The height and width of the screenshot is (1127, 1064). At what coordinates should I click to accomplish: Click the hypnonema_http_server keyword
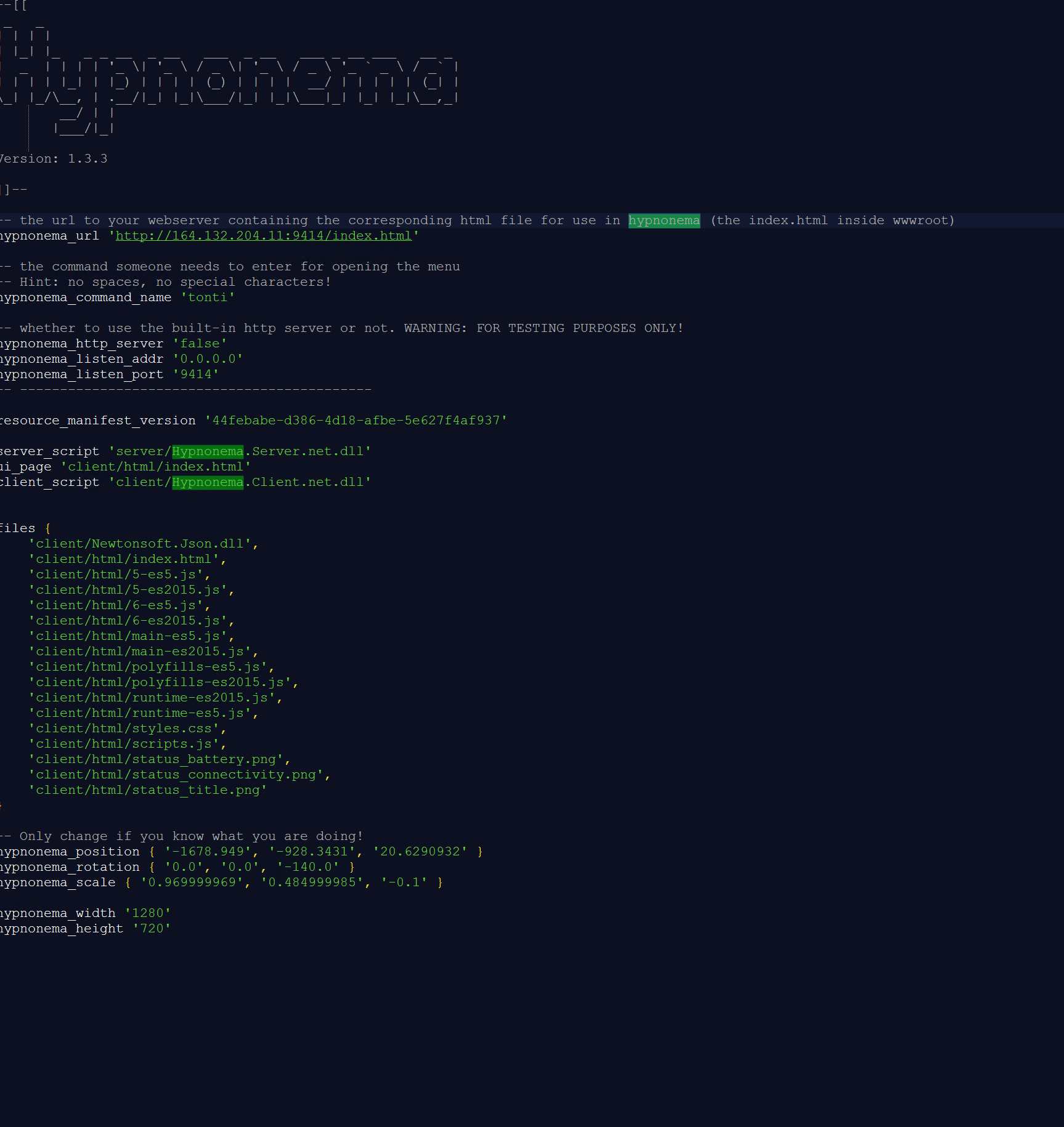coord(81,344)
